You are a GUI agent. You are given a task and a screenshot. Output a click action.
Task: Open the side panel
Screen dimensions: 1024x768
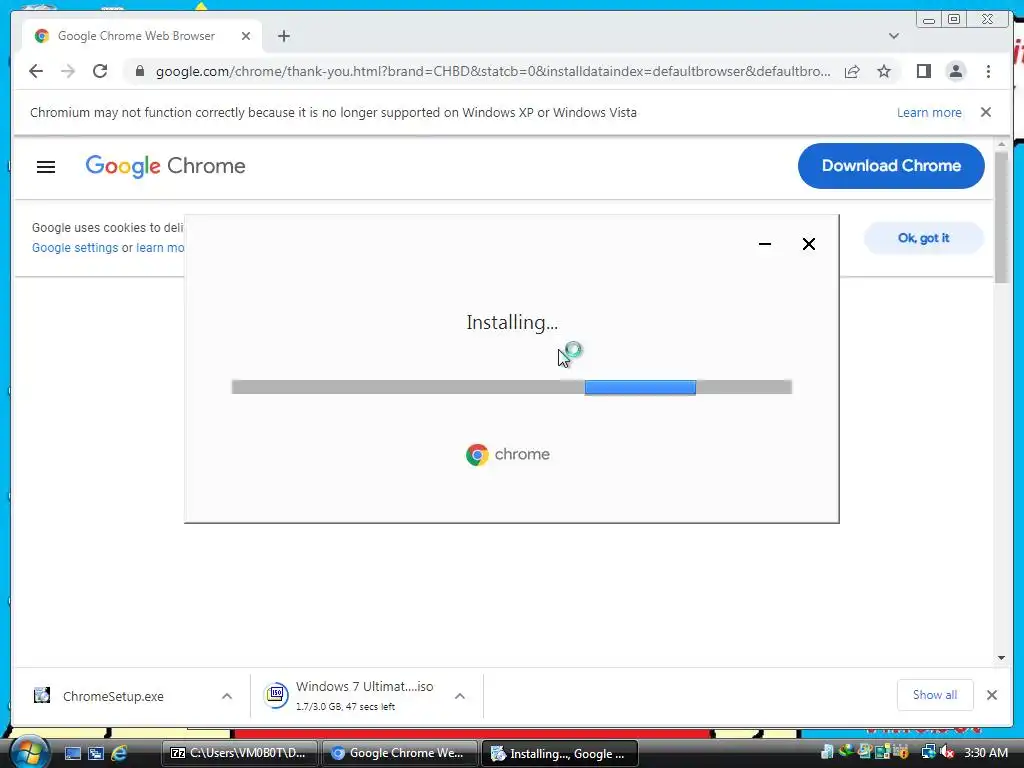[x=923, y=71]
